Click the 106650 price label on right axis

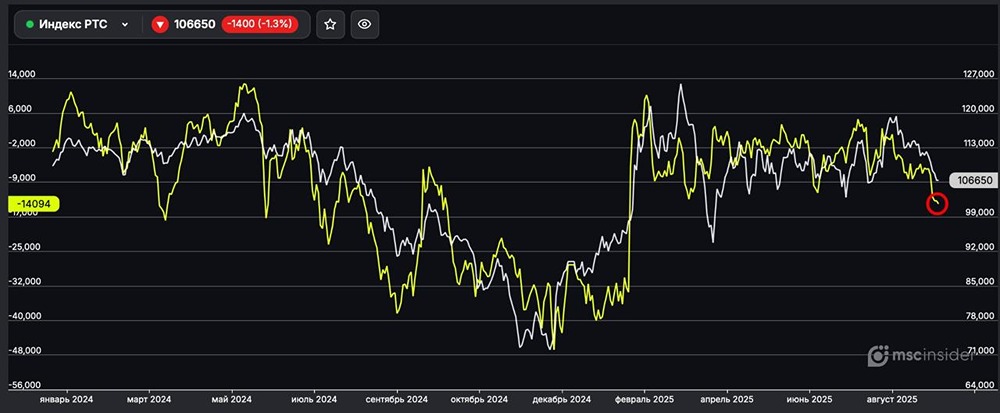click(973, 181)
